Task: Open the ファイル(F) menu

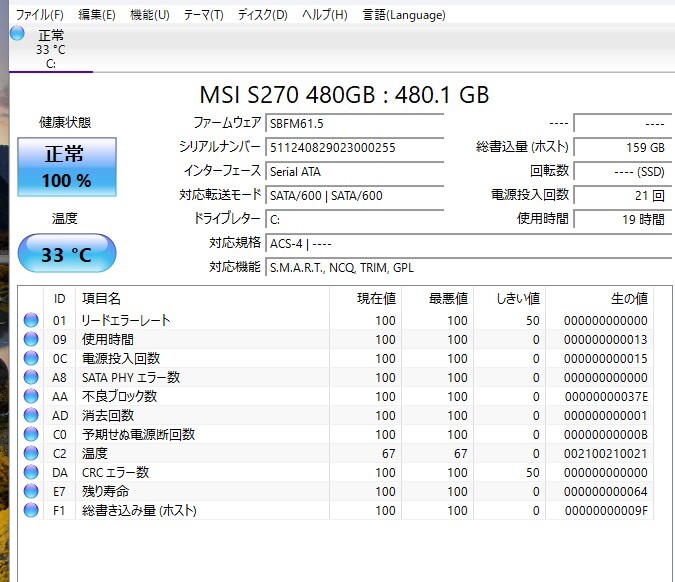Action: click(40, 15)
